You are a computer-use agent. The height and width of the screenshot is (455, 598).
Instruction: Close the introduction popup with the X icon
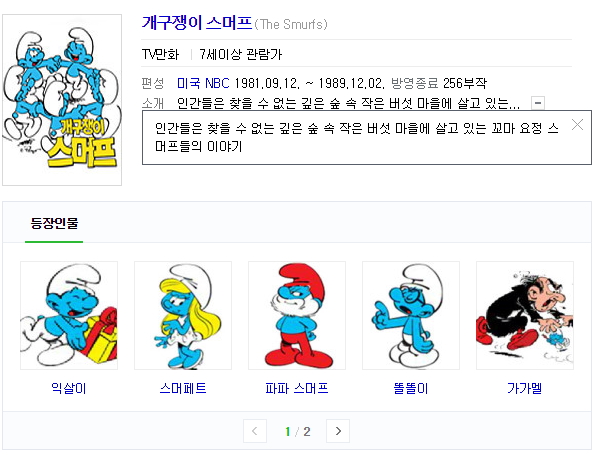pos(577,124)
